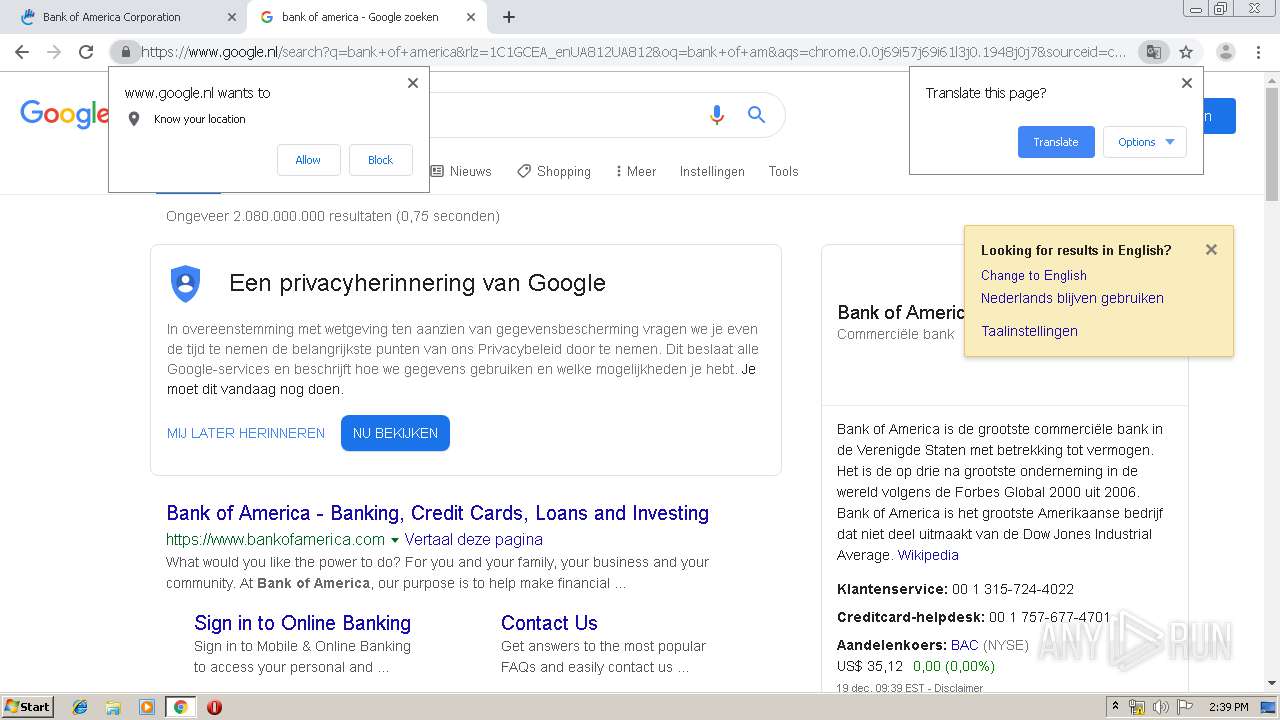This screenshot has height=720, width=1280.
Task: Open the media player taskbar icon
Action: point(147,707)
